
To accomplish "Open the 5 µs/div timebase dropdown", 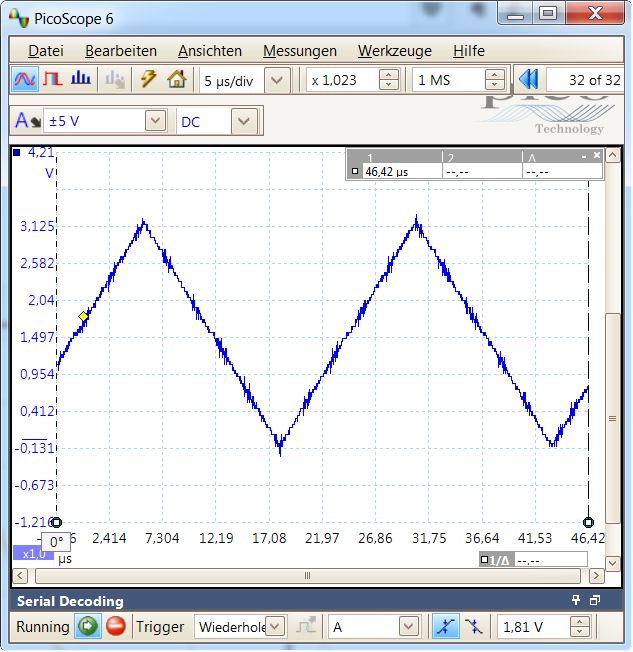I will pos(277,80).
